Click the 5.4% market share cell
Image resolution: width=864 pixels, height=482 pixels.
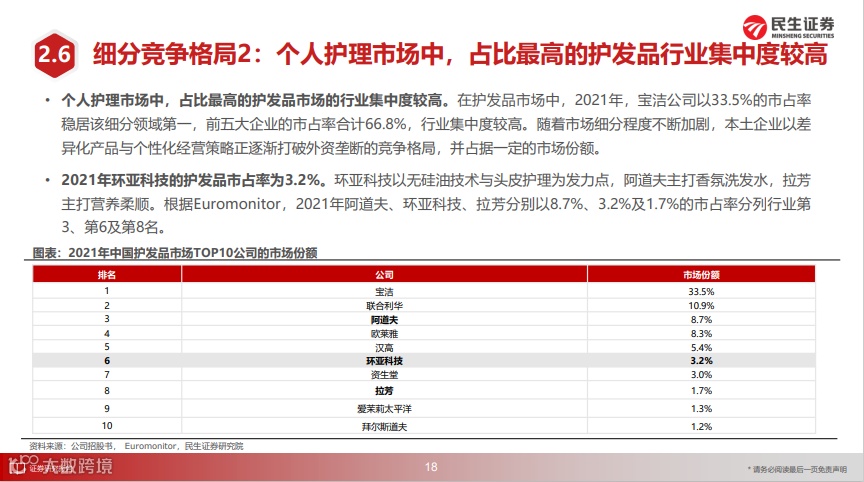(x=701, y=348)
